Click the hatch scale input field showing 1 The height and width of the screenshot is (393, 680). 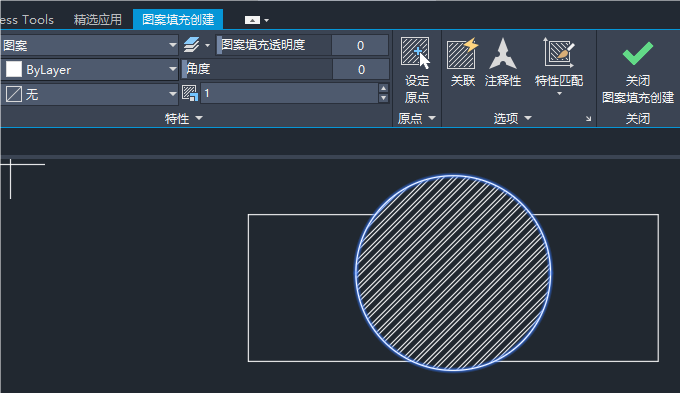(x=289, y=93)
